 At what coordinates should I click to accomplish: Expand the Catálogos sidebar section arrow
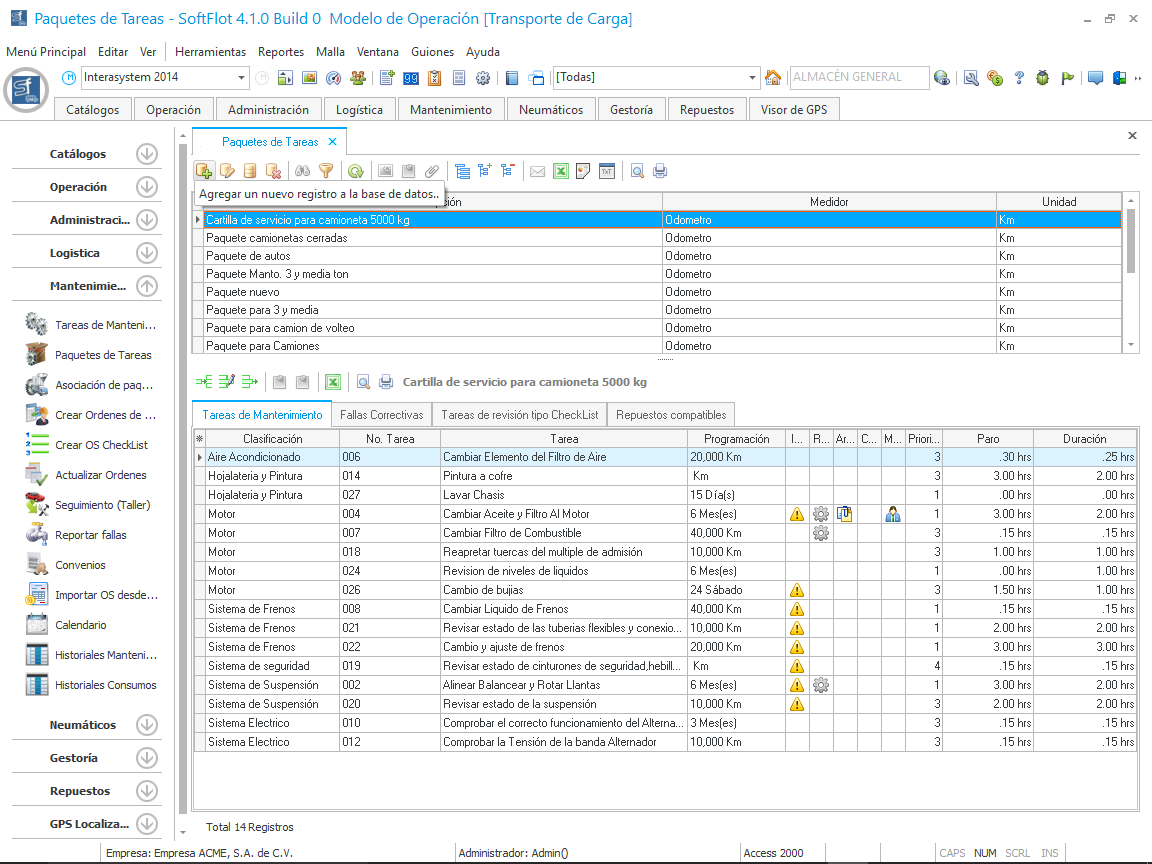[x=147, y=154]
